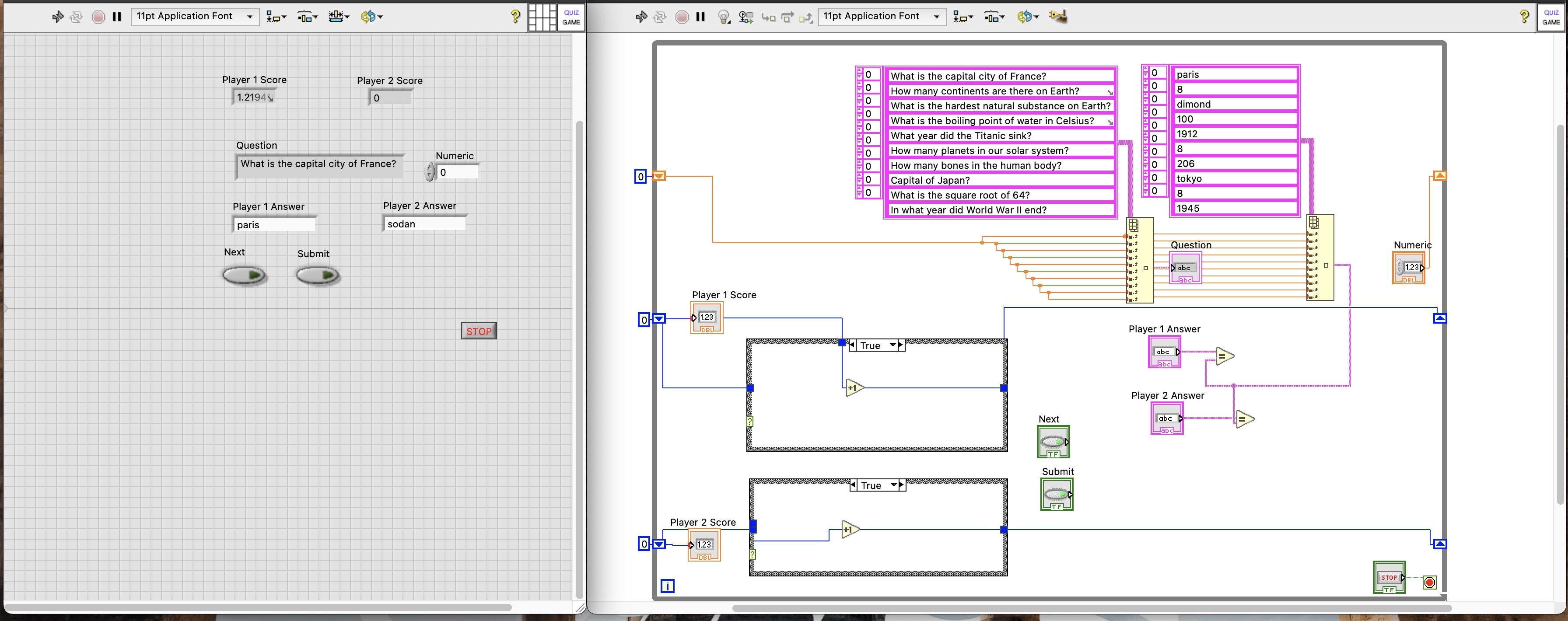Open the Distribute Objects menu

pyautogui.click(x=308, y=17)
